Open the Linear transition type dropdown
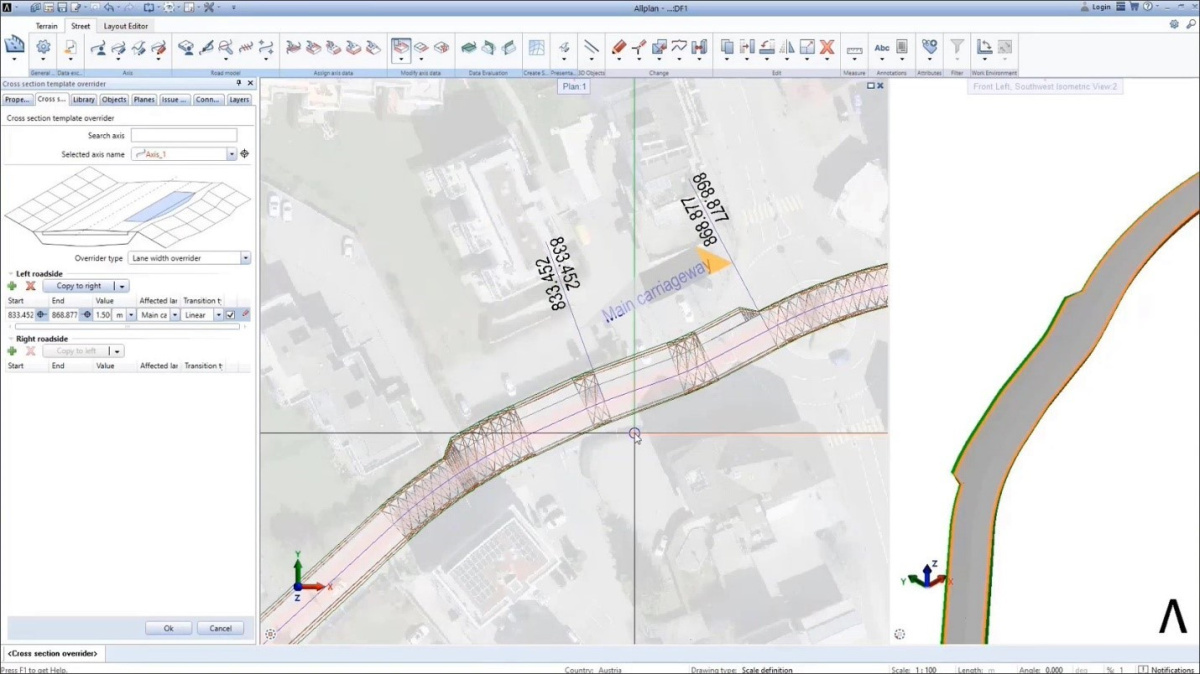The height and width of the screenshot is (674, 1200). (x=218, y=315)
